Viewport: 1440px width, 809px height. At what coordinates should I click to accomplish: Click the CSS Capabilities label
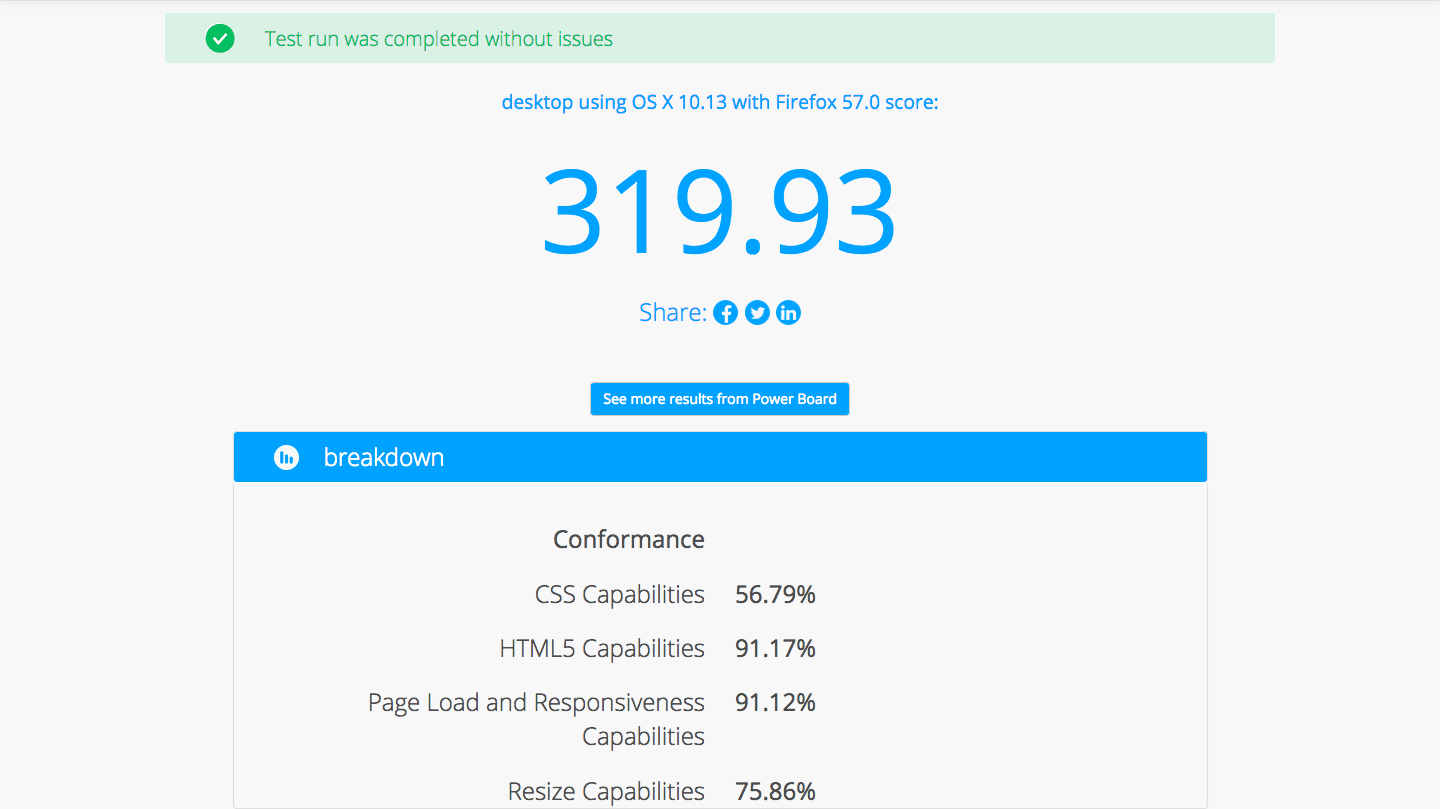point(619,595)
